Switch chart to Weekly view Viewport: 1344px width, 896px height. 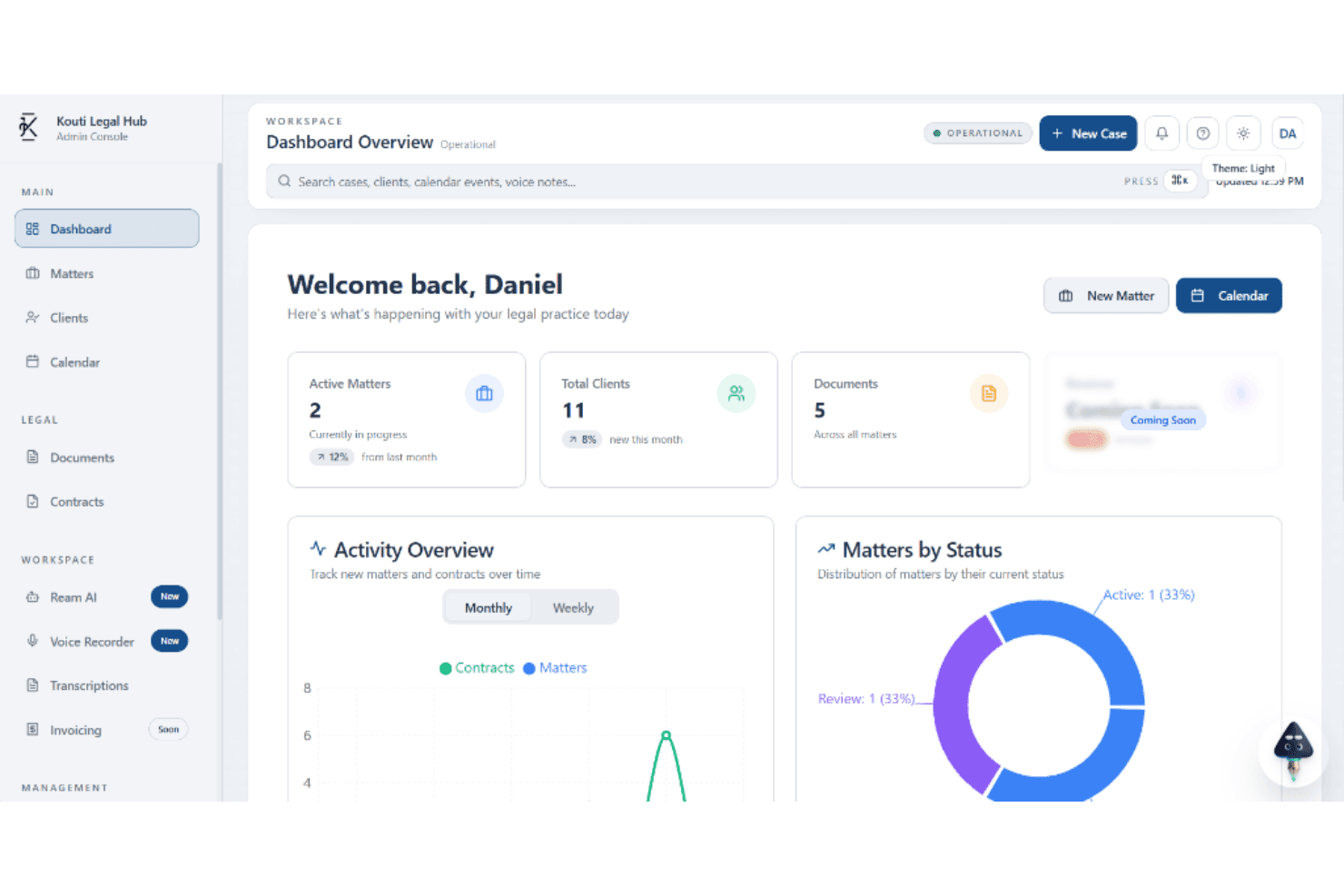pos(573,607)
